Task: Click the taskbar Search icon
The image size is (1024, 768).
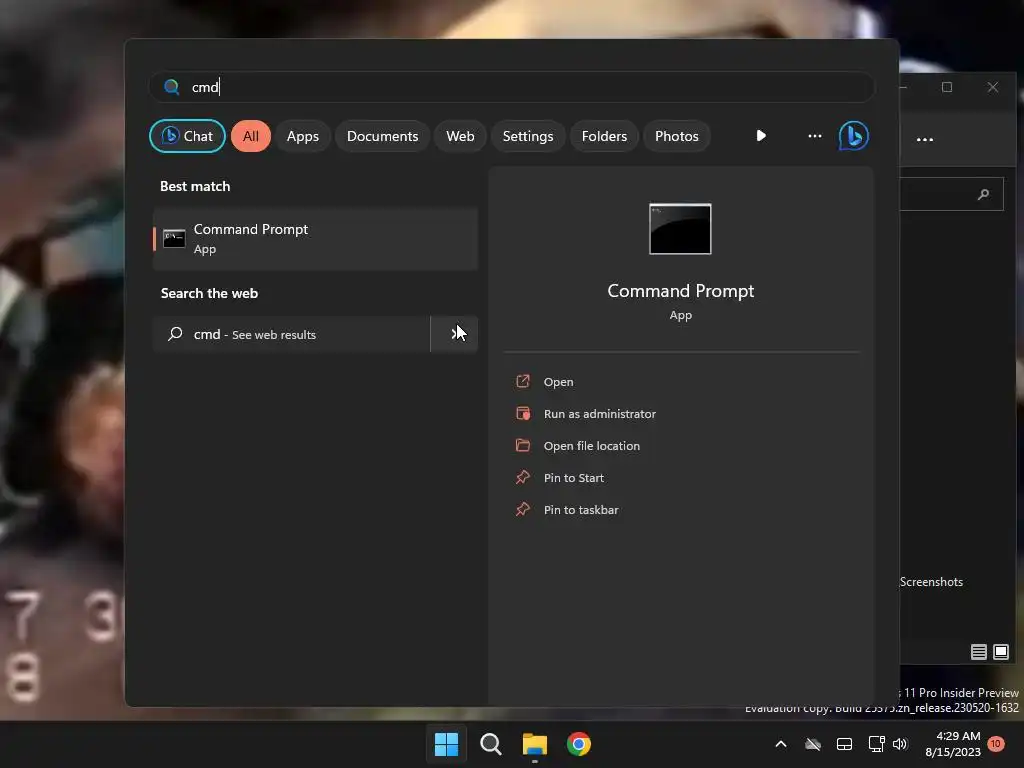Action: [x=490, y=744]
